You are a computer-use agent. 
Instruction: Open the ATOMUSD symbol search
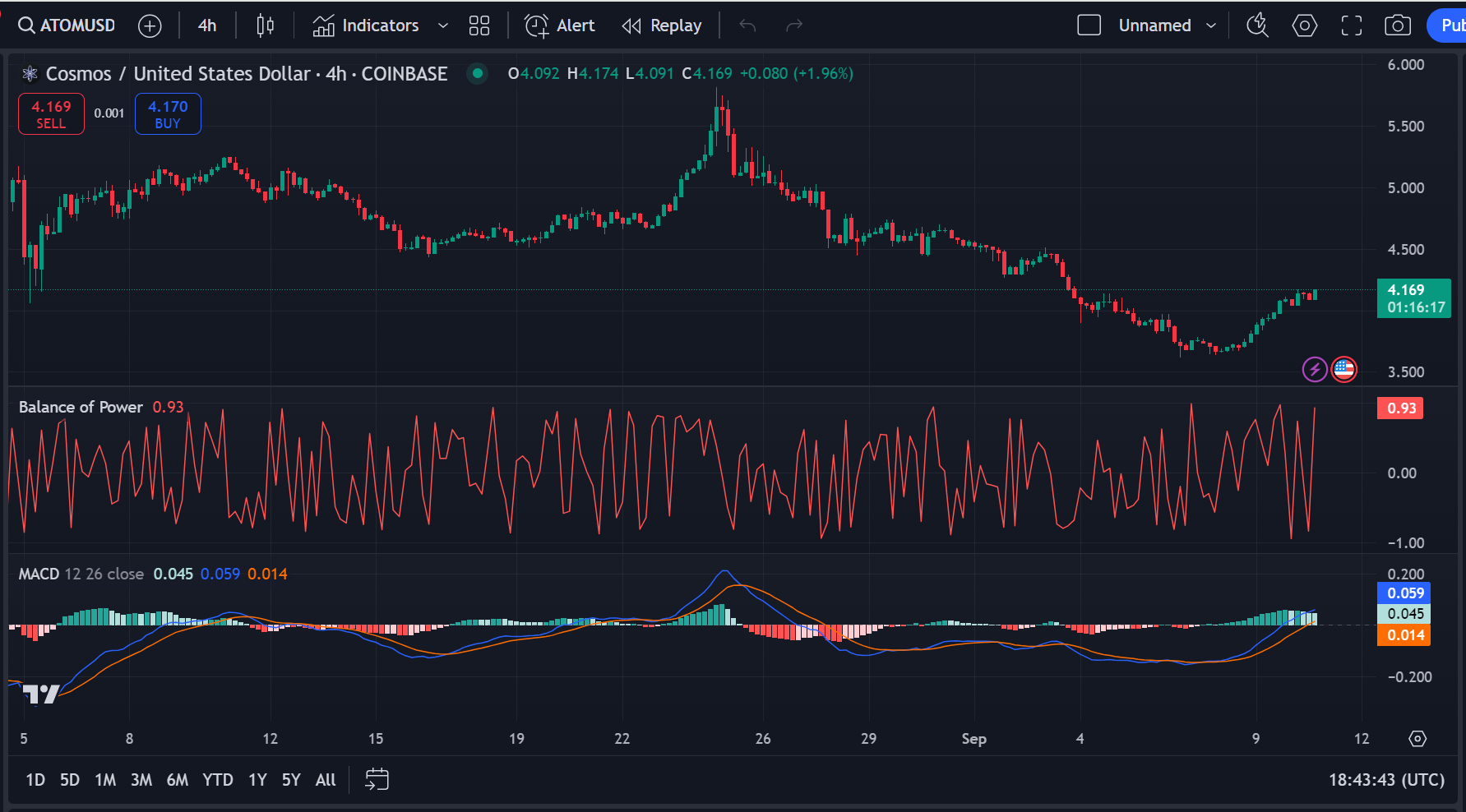pyautogui.click(x=67, y=25)
